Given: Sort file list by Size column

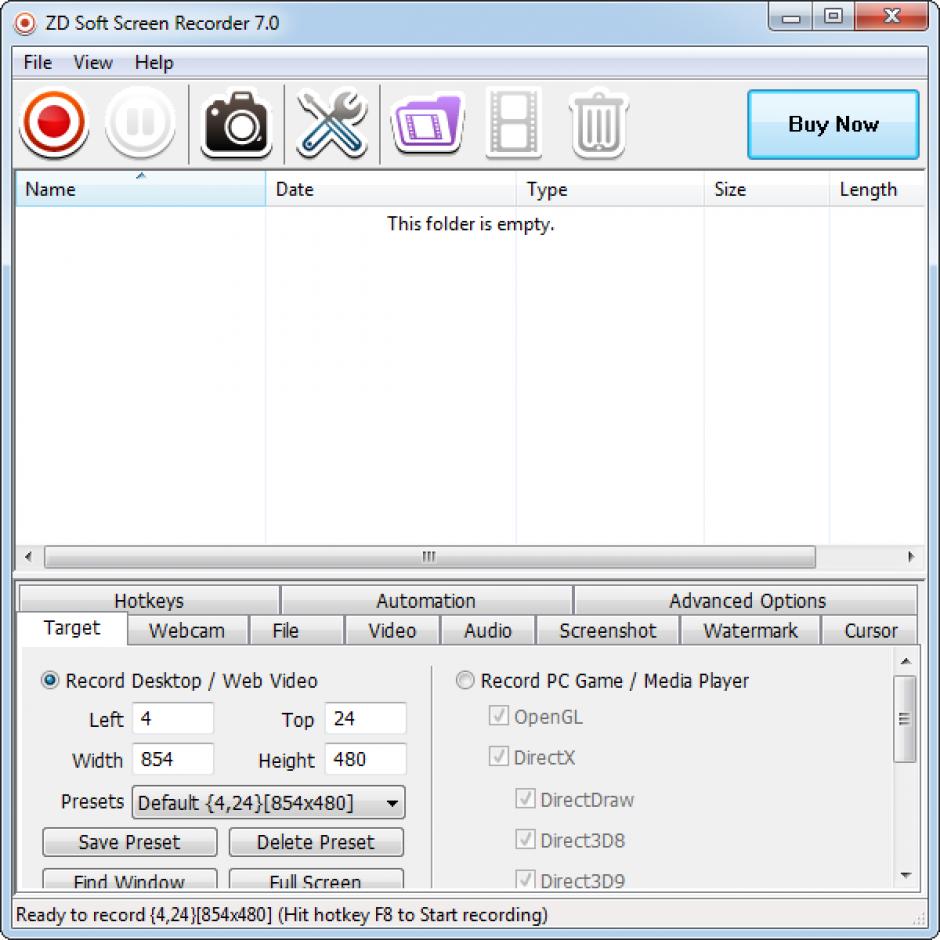Looking at the screenshot, I should tap(767, 189).
